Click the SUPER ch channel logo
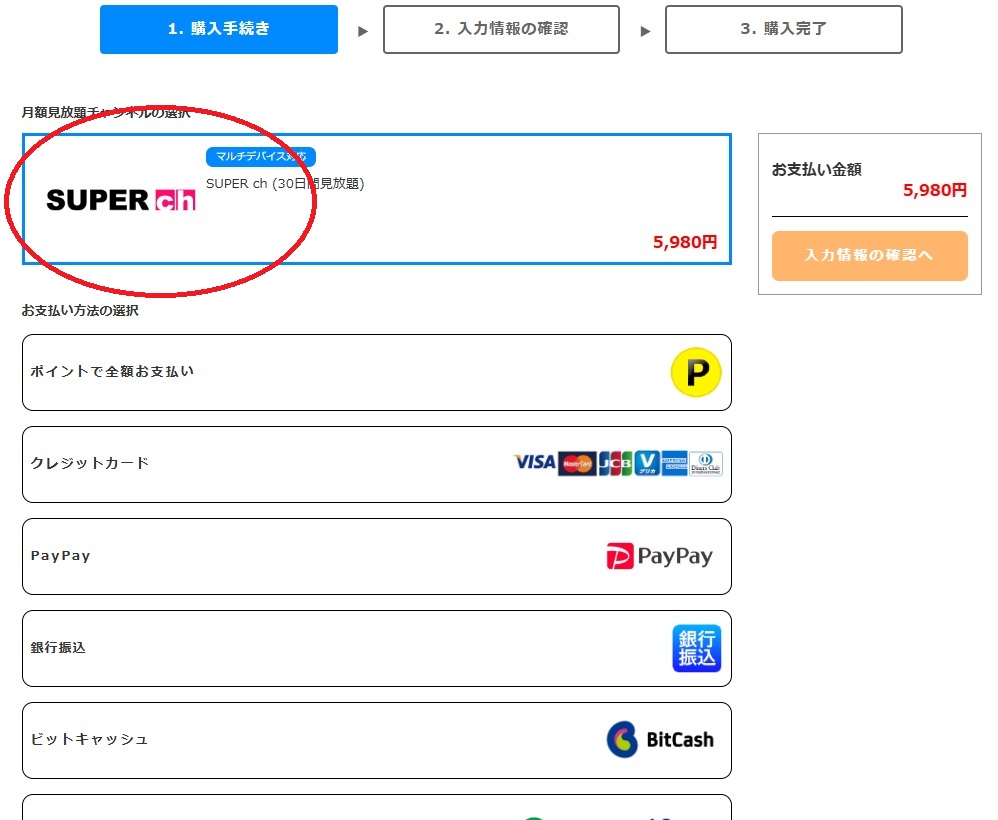This screenshot has width=998, height=820. (x=121, y=200)
